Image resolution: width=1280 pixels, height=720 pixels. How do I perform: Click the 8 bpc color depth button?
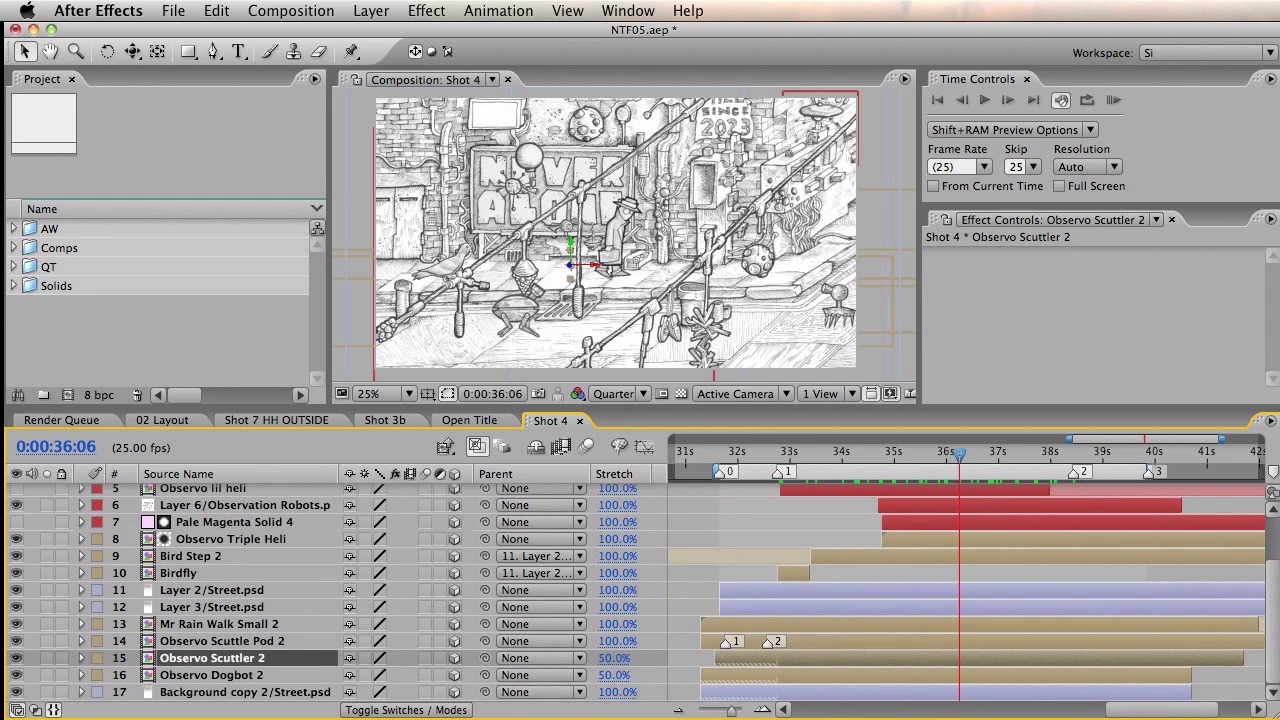(x=98, y=395)
